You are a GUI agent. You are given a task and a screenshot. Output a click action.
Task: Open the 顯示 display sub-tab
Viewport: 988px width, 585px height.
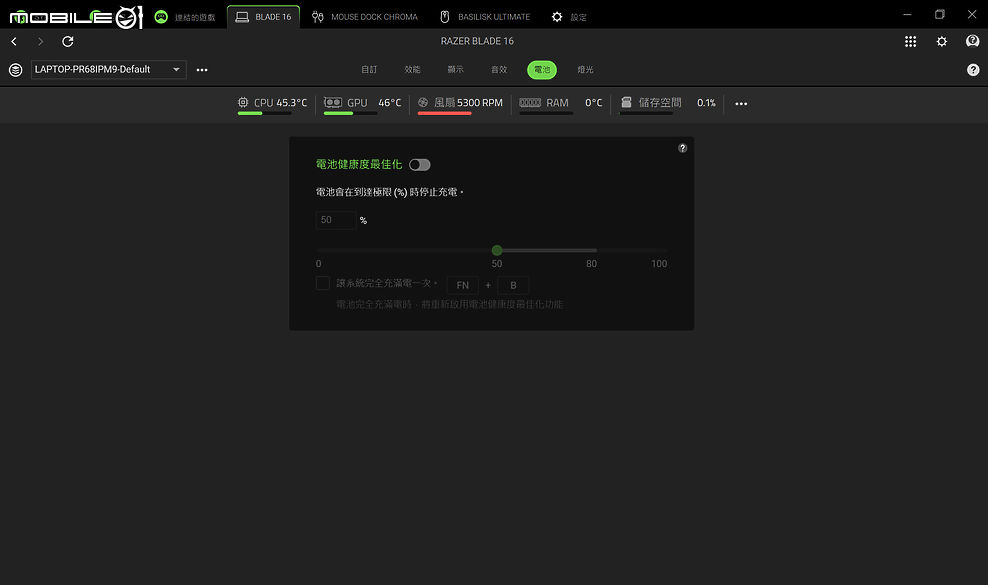[x=456, y=69]
